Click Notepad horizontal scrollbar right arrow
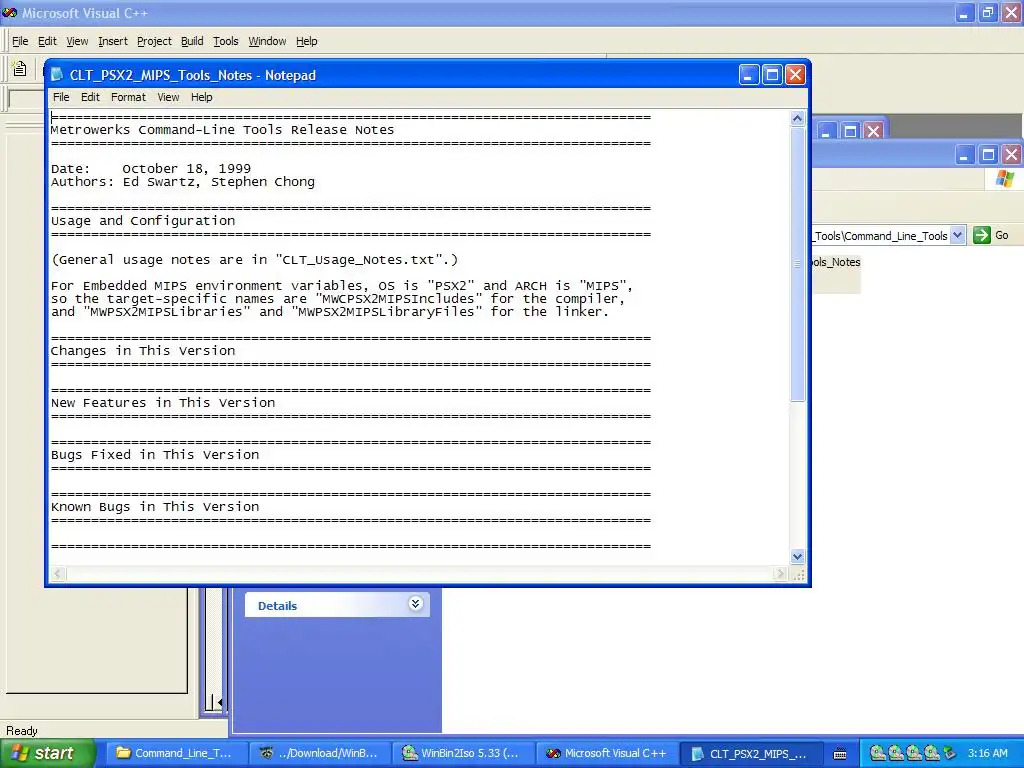This screenshot has height=768, width=1024. [780, 574]
